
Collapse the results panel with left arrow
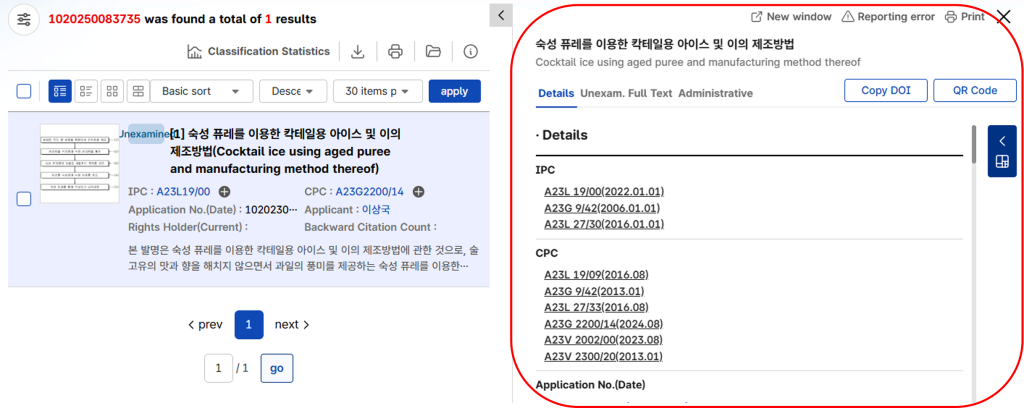tap(500, 15)
